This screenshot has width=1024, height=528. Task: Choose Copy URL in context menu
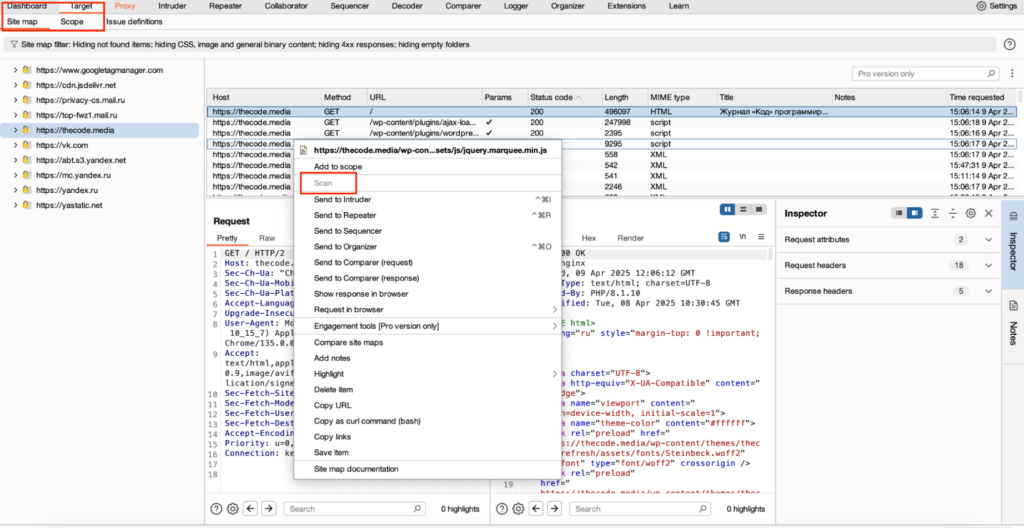coord(428,405)
